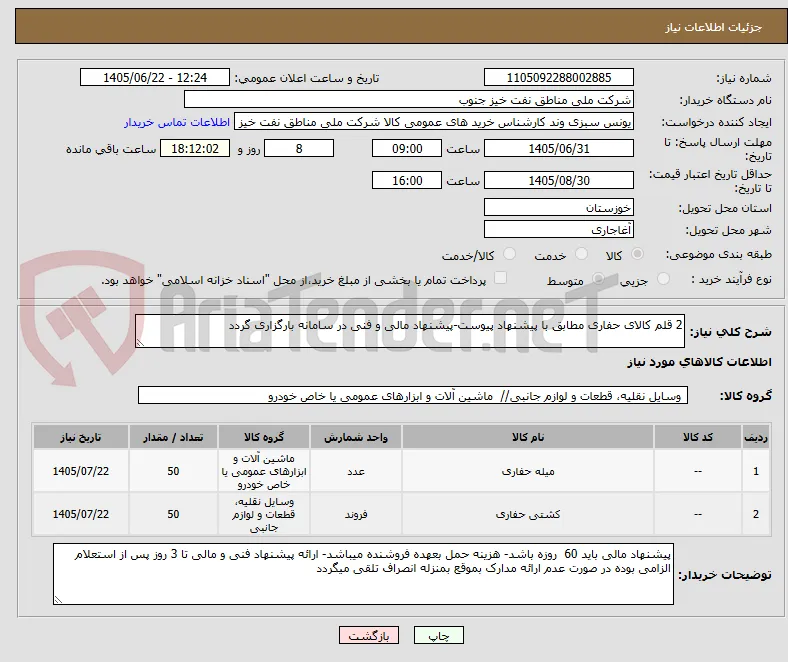
Task: Click the چاپ print button
Action: coord(438,636)
